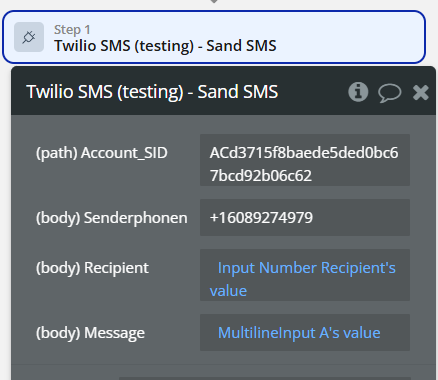The width and height of the screenshot is (438, 380).
Task: Open 'Input Number Recipient's value' dynamic expression
Action: [x=302, y=279]
